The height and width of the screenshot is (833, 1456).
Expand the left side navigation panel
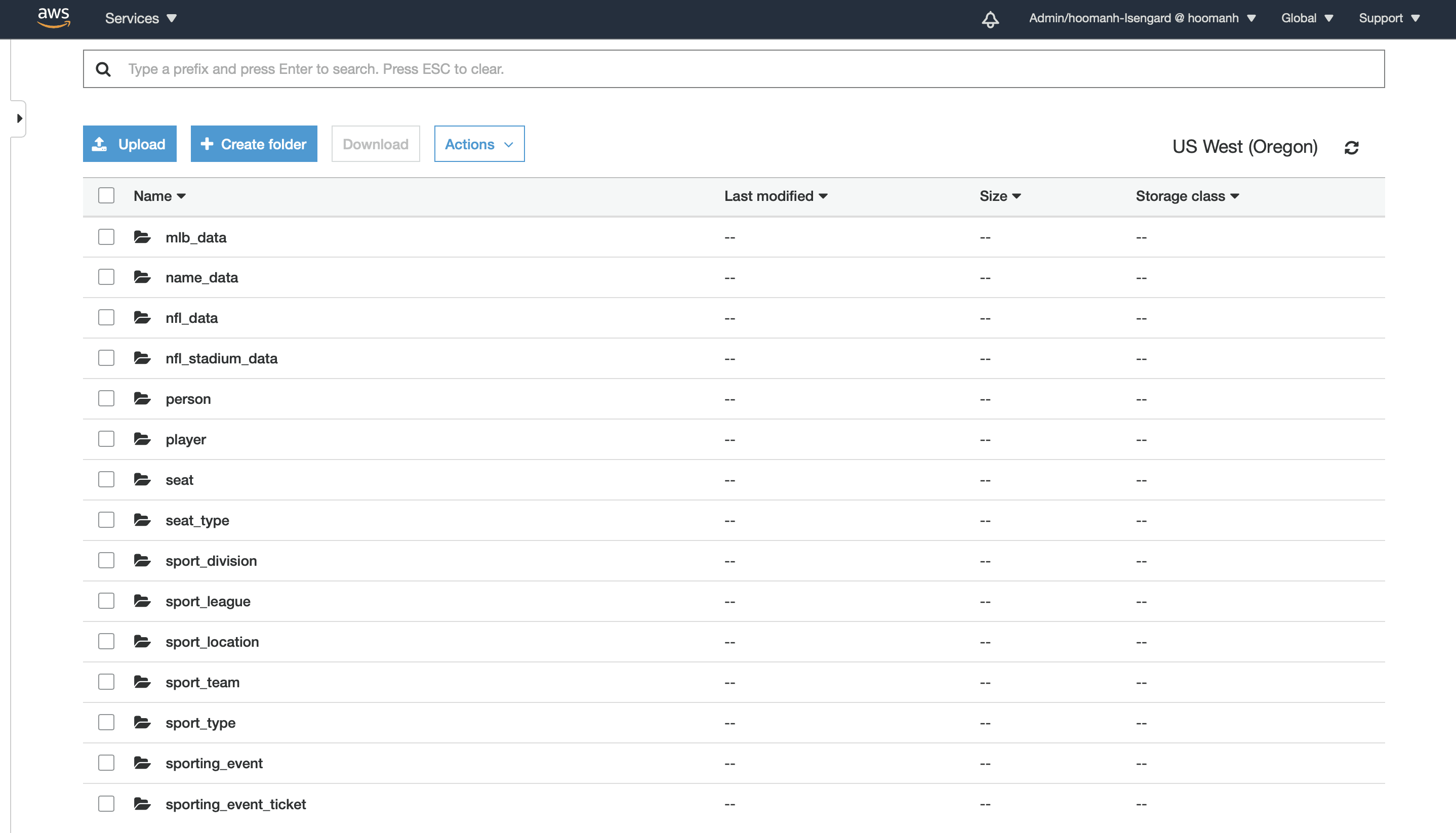(19, 118)
